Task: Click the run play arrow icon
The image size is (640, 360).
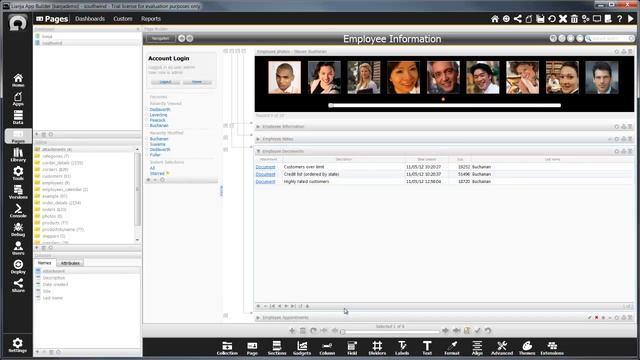Action: point(631,19)
